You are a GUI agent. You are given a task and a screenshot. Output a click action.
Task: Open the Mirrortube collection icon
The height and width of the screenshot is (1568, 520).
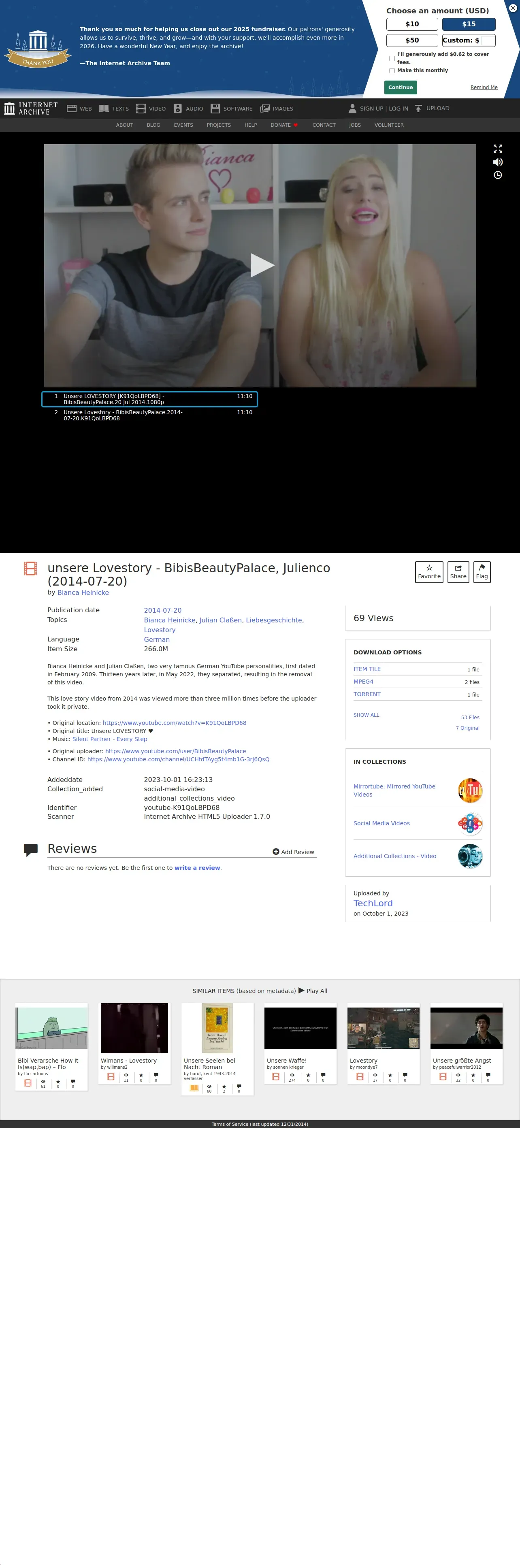point(470,791)
